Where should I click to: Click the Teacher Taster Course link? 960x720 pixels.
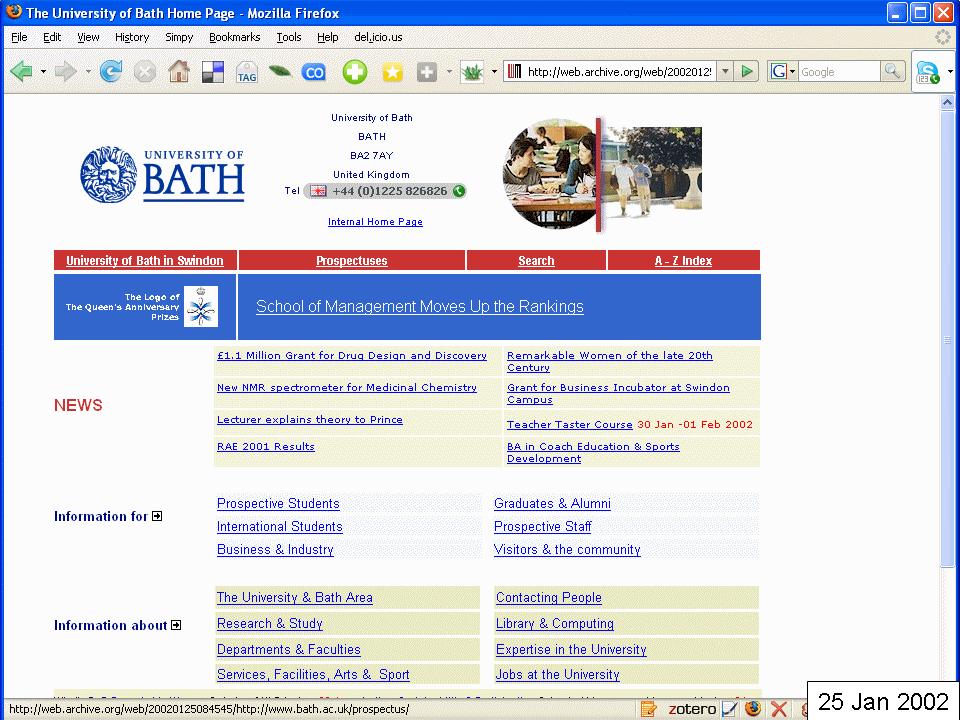[570, 424]
